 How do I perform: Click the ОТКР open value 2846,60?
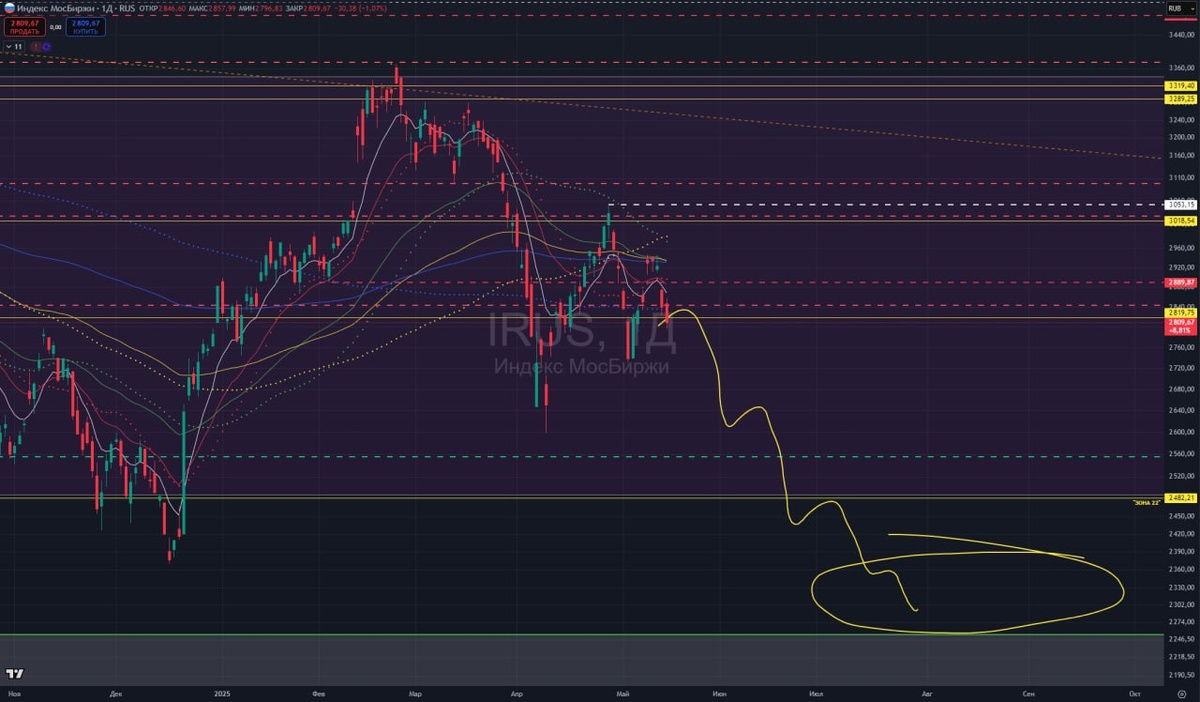pos(172,7)
